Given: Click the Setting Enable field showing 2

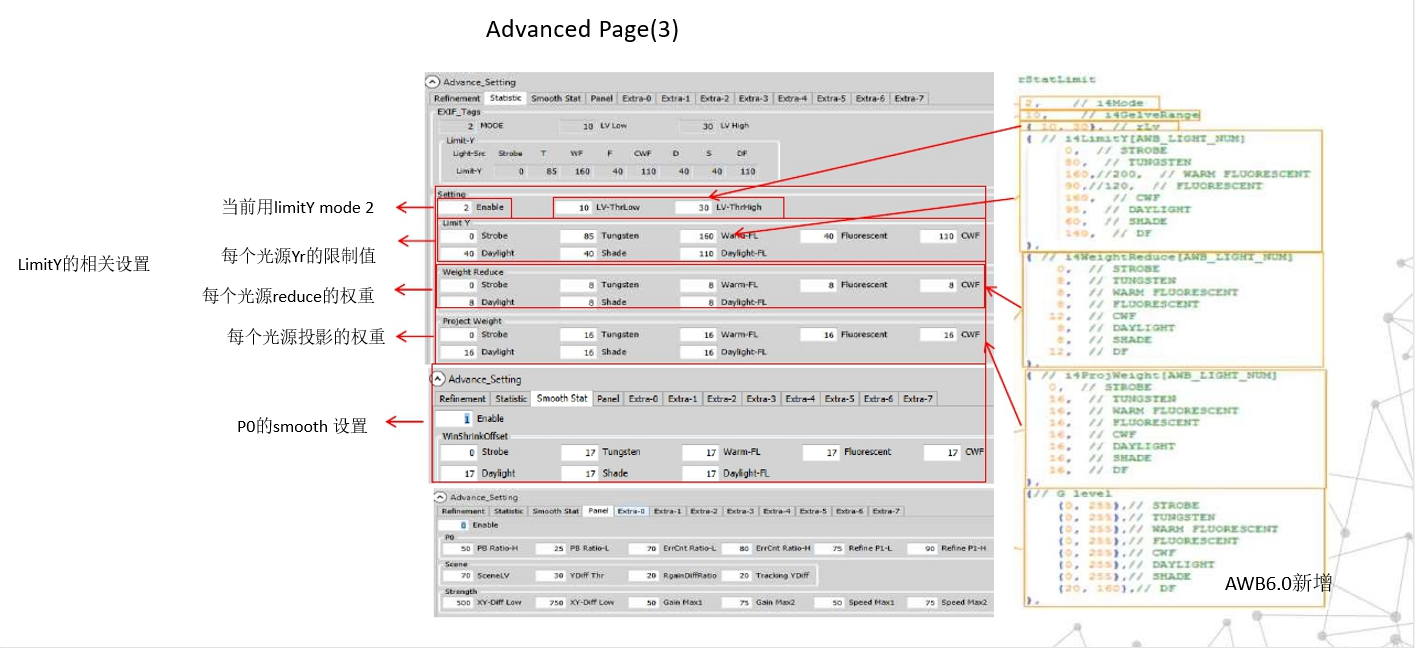Looking at the screenshot, I should click(455, 208).
